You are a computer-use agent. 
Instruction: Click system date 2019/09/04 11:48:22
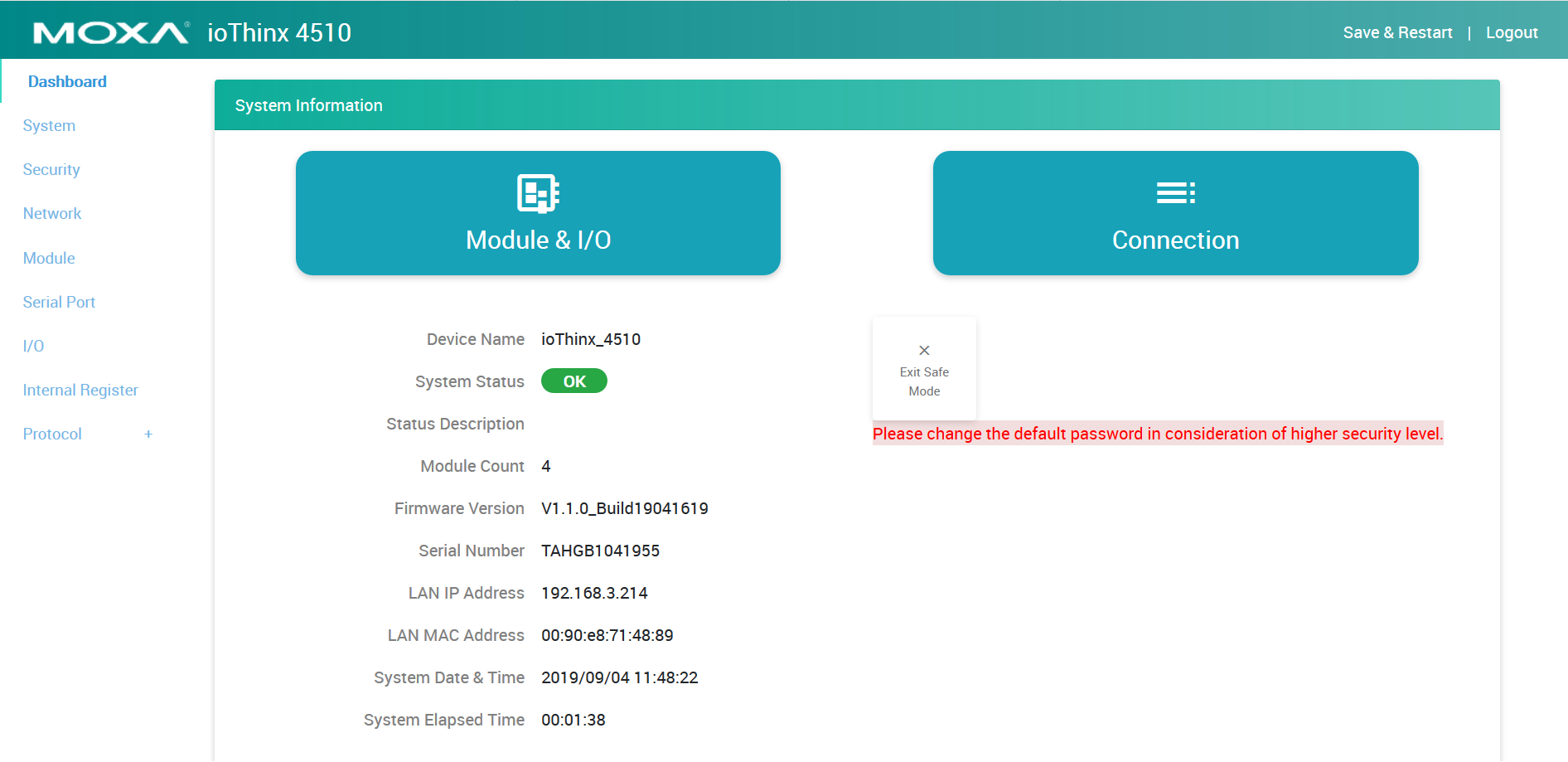[x=619, y=677]
